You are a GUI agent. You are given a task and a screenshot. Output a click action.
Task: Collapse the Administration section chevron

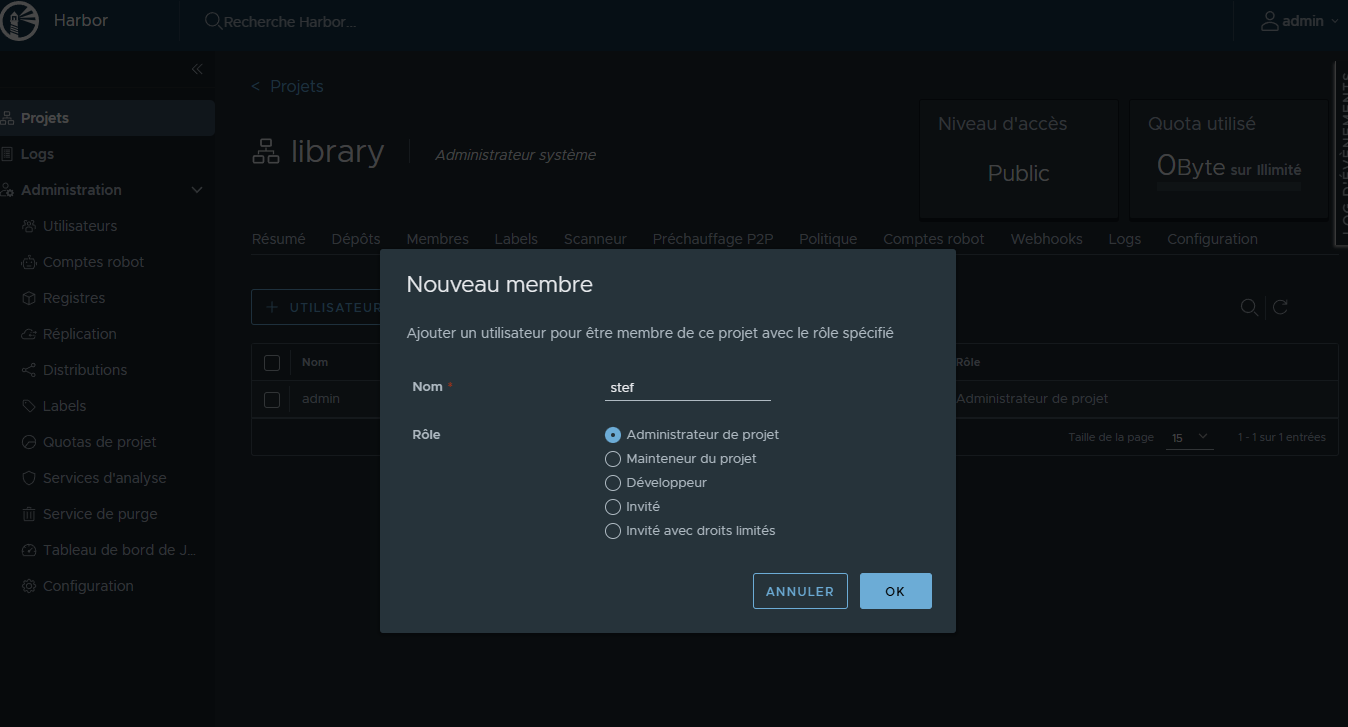tap(197, 190)
